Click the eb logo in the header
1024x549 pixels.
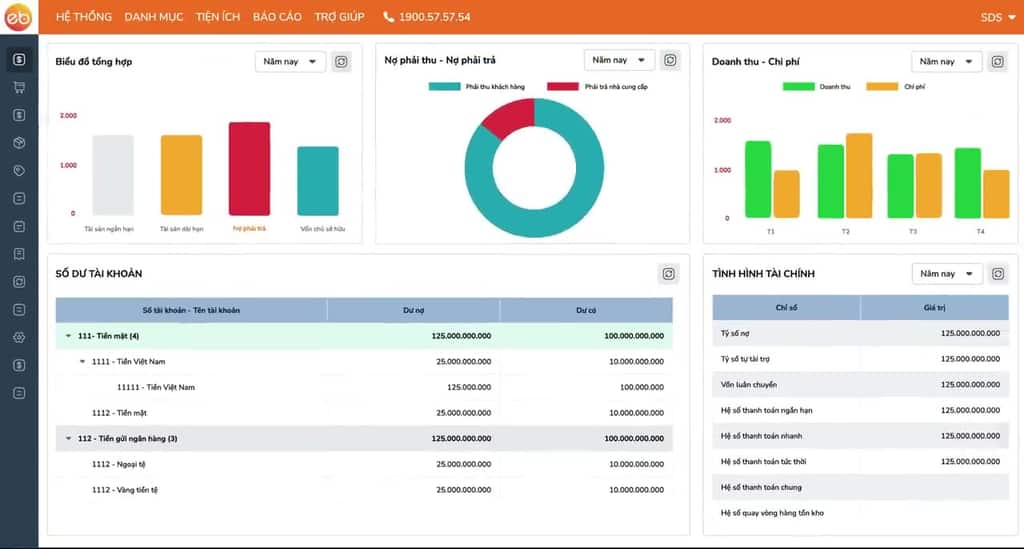coord(18,17)
